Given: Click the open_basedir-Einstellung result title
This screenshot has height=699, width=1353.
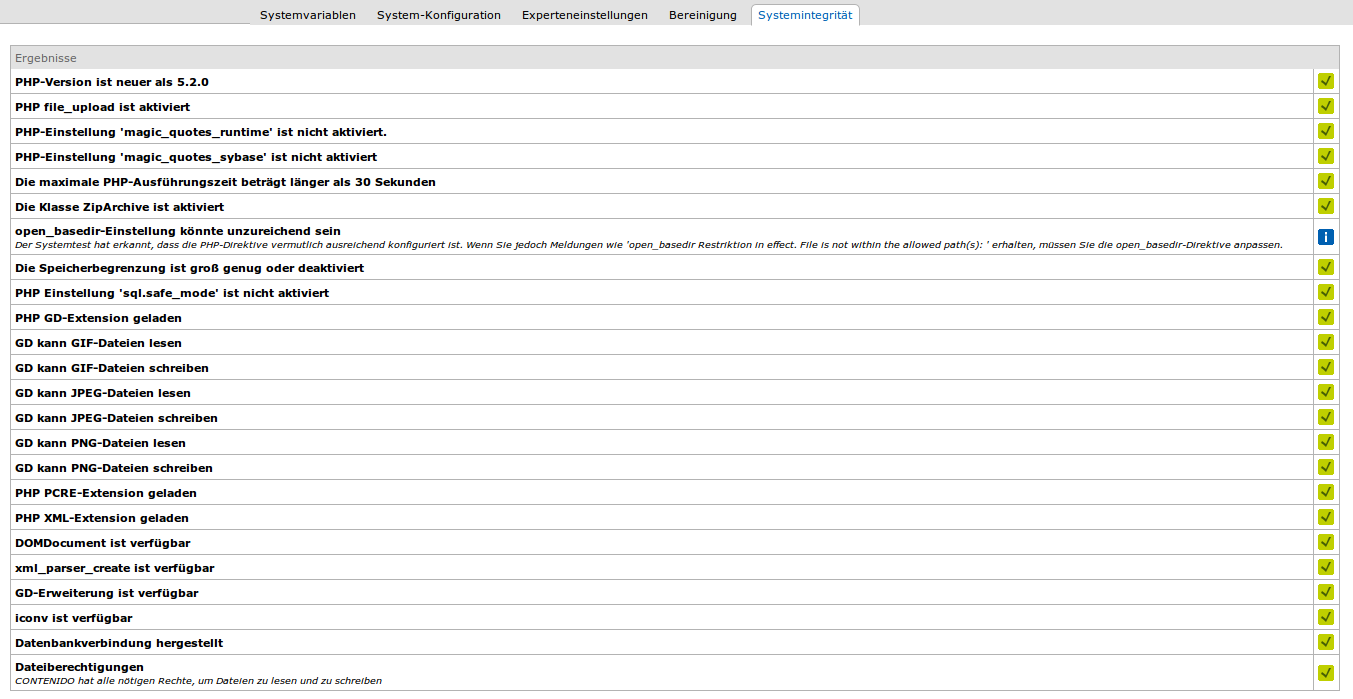Looking at the screenshot, I should pos(178,231).
